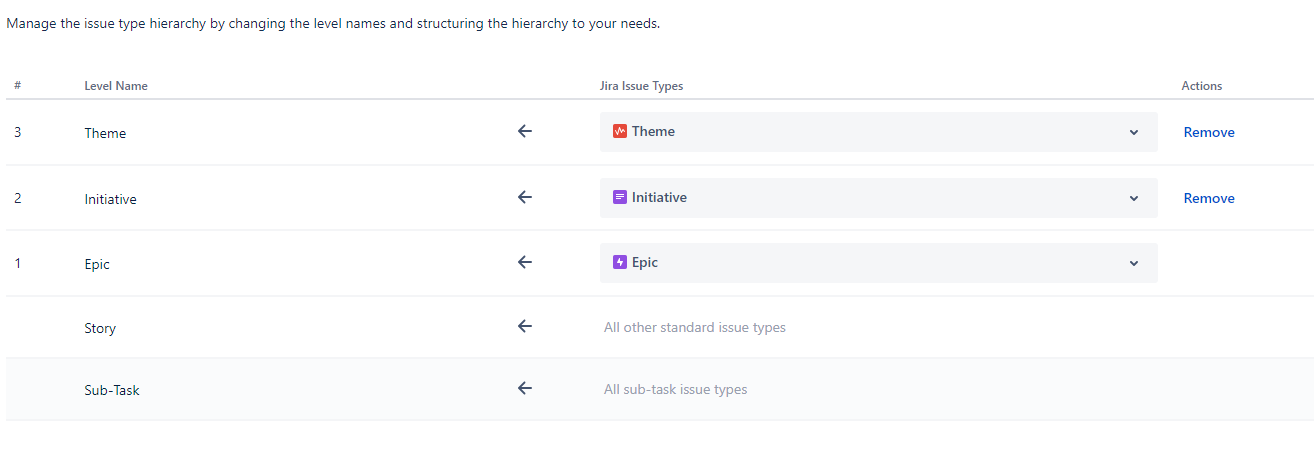Edit the Theme level name
The height and width of the screenshot is (450, 1314).
coord(105,133)
